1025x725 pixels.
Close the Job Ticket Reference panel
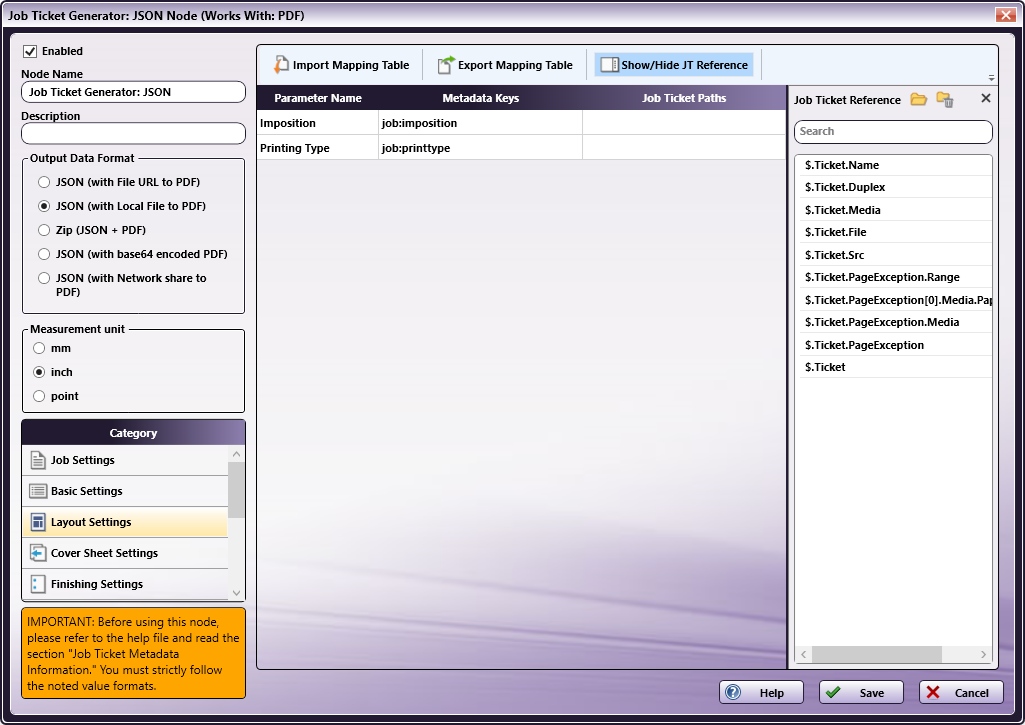(x=986, y=98)
